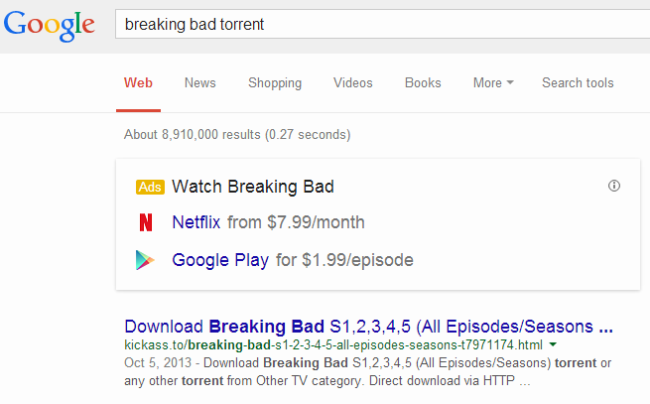This screenshot has width=650, height=404.
Task: Switch to the News tab
Action: pyautogui.click(x=200, y=83)
